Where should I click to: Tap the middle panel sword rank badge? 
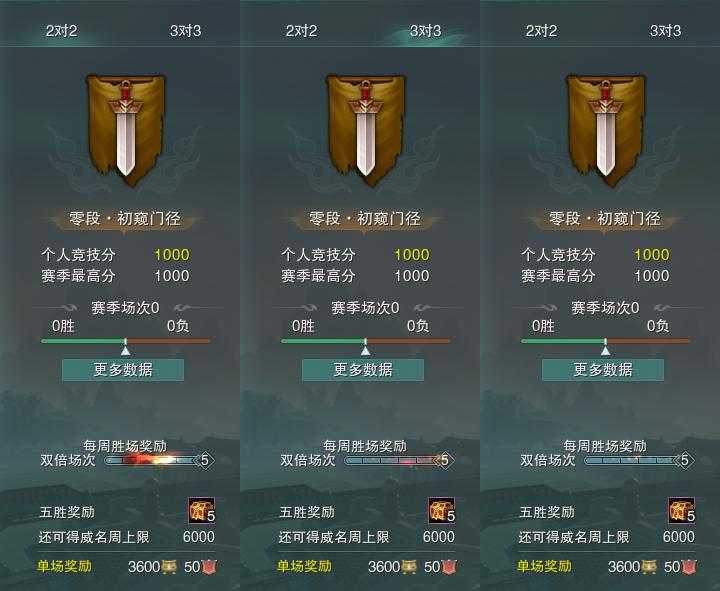pos(366,131)
